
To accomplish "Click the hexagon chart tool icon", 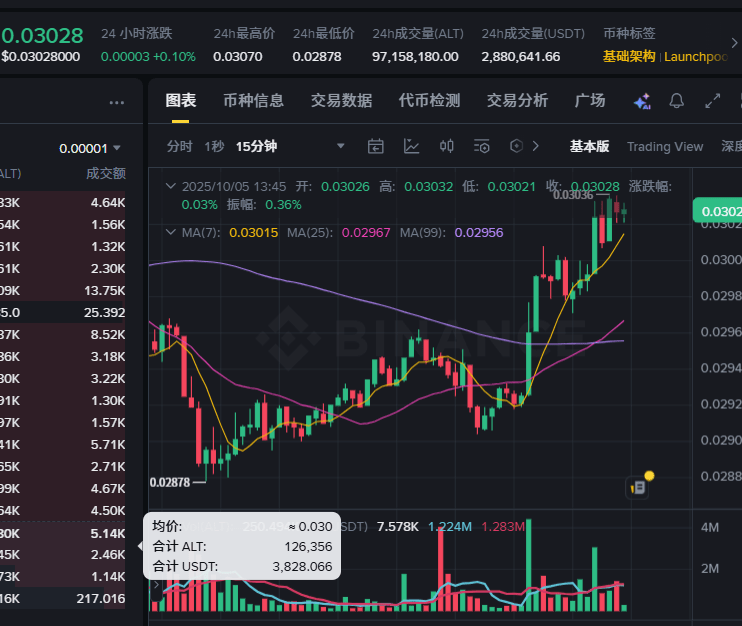I will (x=516, y=146).
